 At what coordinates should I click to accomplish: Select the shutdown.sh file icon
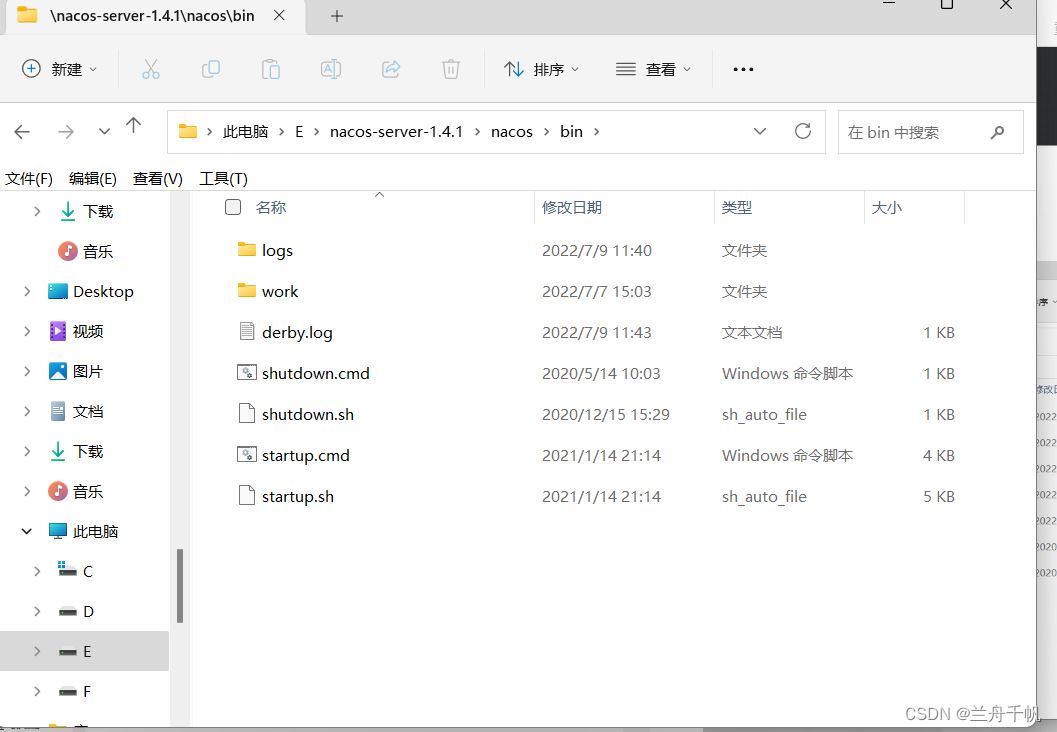[x=247, y=414]
